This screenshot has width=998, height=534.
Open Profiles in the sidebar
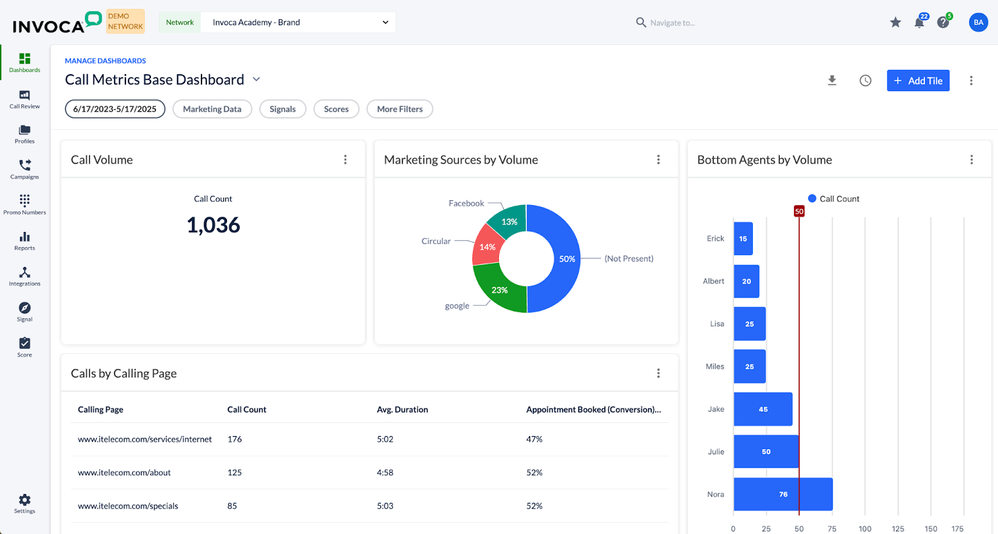(x=24, y=134)
